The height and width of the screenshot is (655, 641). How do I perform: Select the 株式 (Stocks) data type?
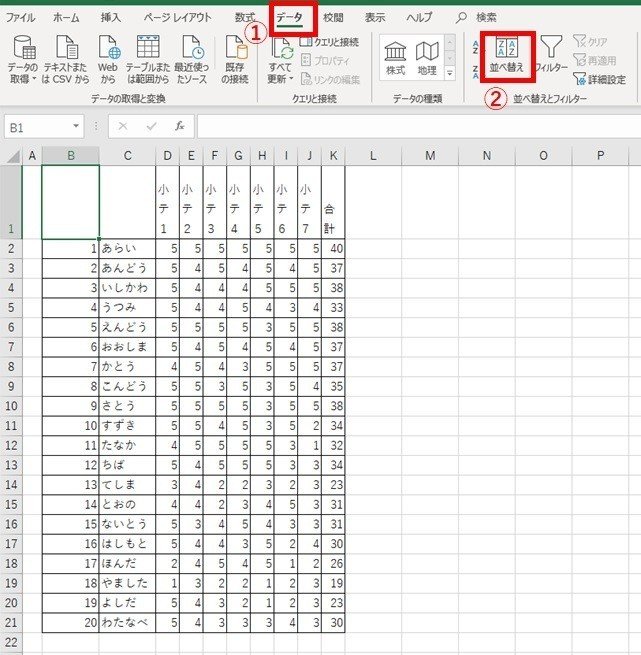click(x=395, y=58)
